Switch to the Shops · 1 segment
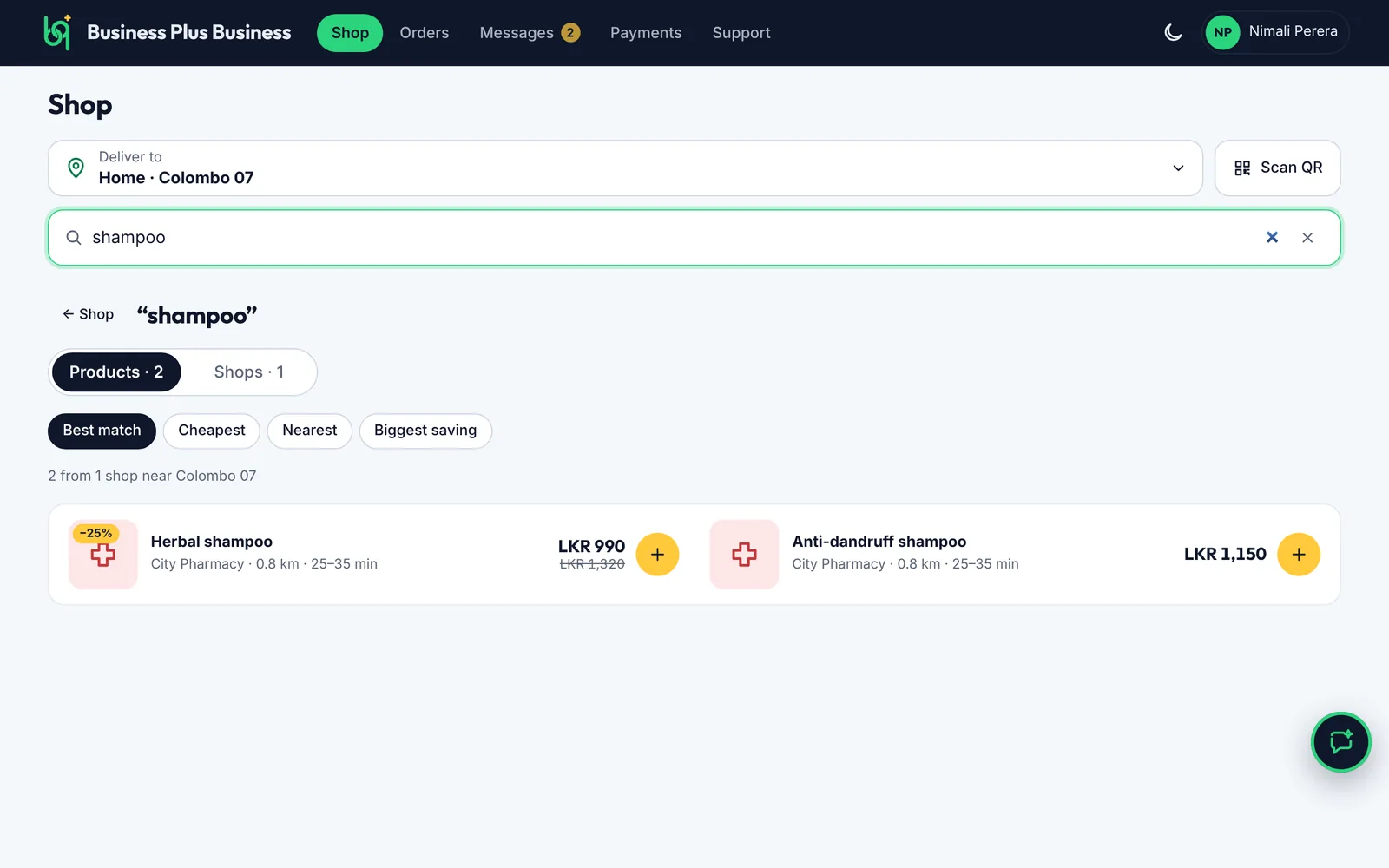 (x=249, y=372)
